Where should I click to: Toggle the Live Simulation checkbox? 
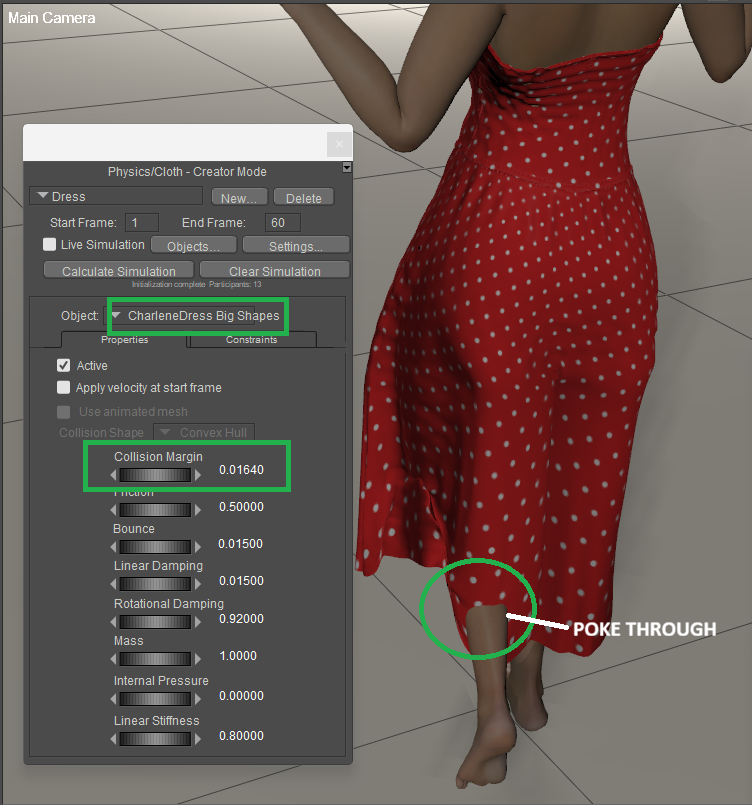click(x=49, y=245)
